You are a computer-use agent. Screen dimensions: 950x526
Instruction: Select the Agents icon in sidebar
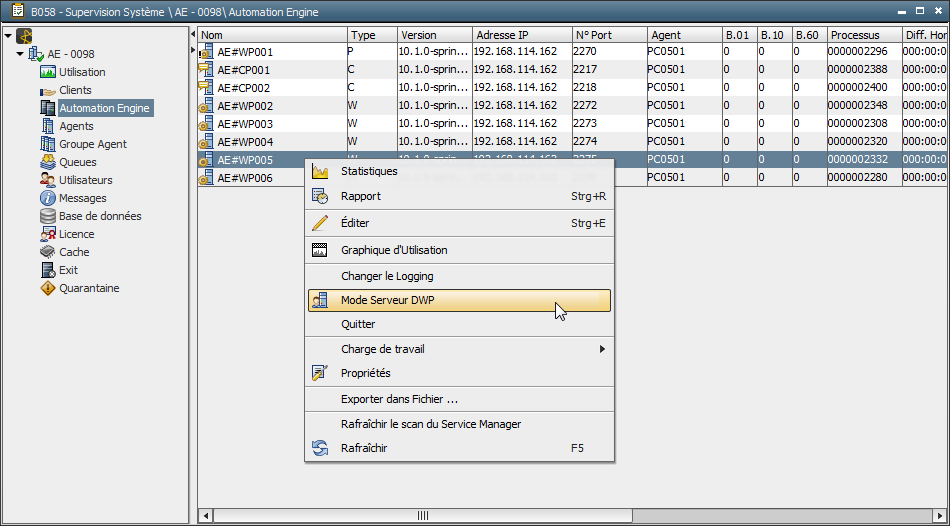coord(48,126)
